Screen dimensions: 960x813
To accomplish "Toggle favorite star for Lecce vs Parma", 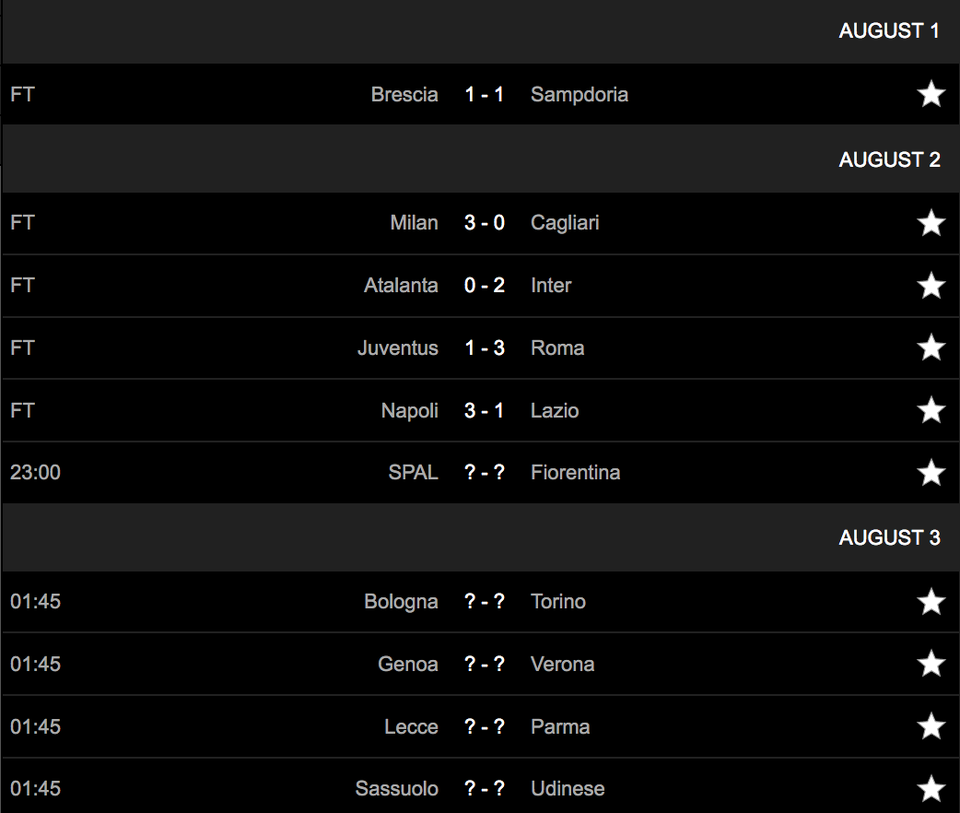I will coord(931,726).
